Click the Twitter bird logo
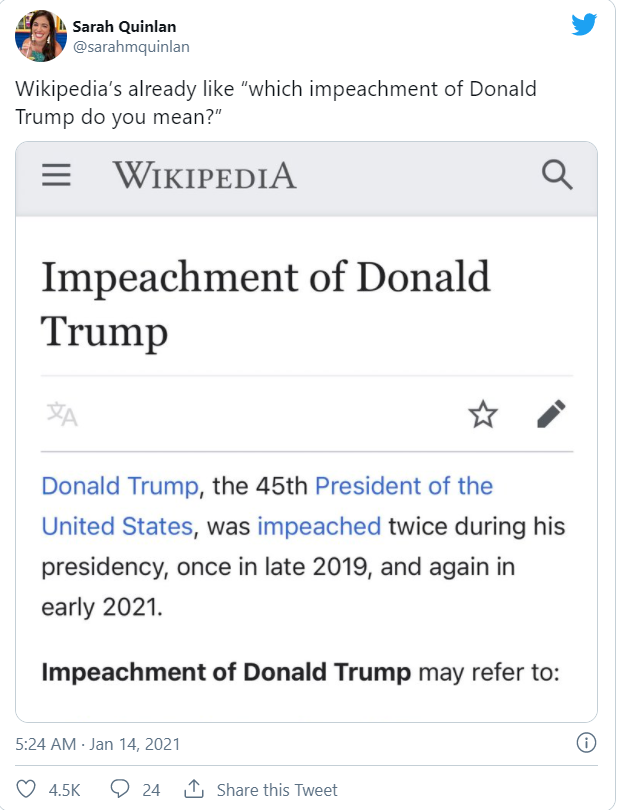Screen dimensions: 618x810 coord(584,24)
